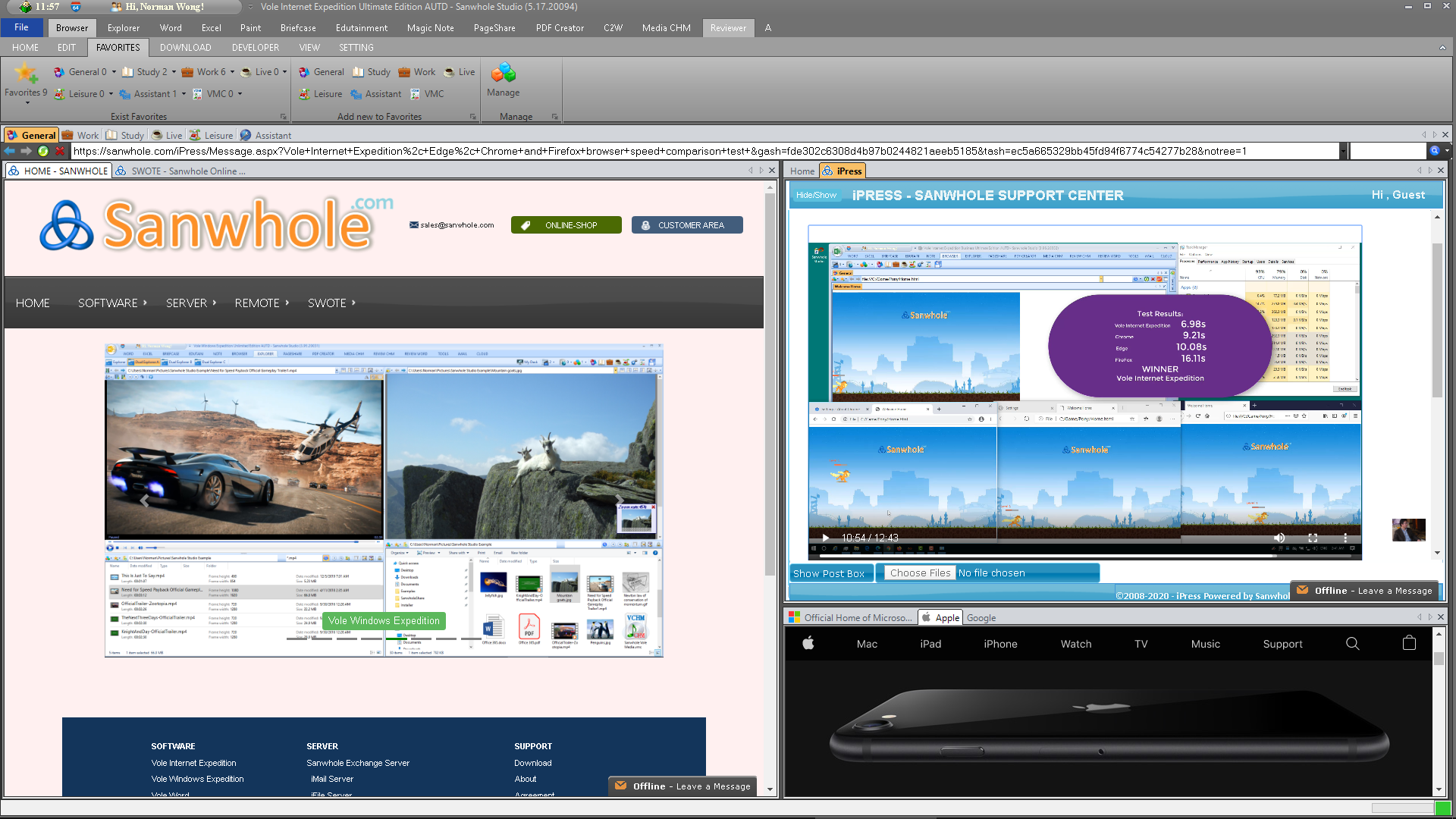Click the Apple logo in Apple site nav
The height and width of the screenshot is (819, 1456).
click(808, 643)
